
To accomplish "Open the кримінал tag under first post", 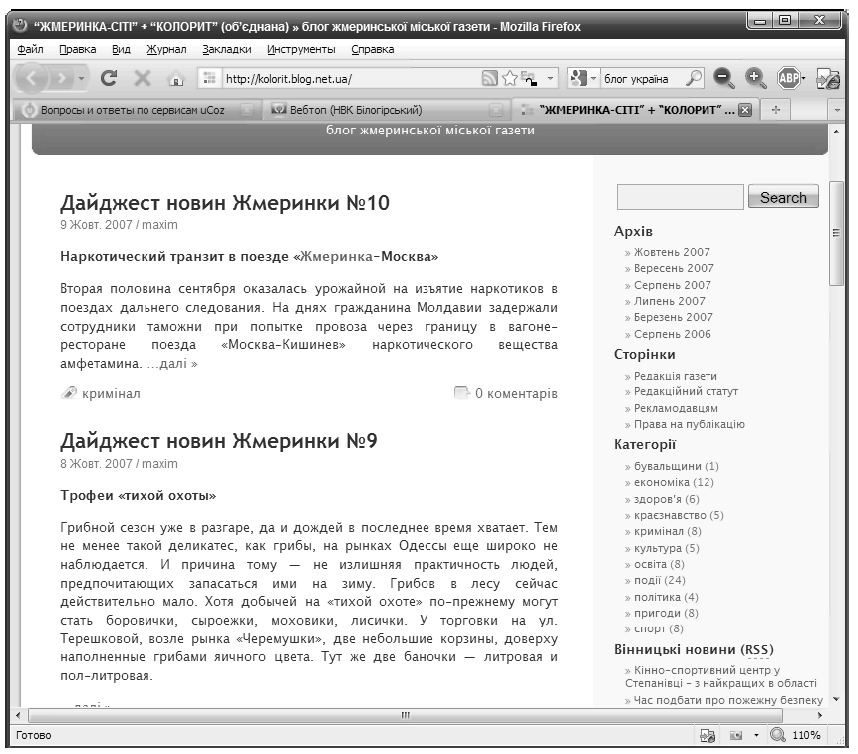I will (x=111, y=393).
